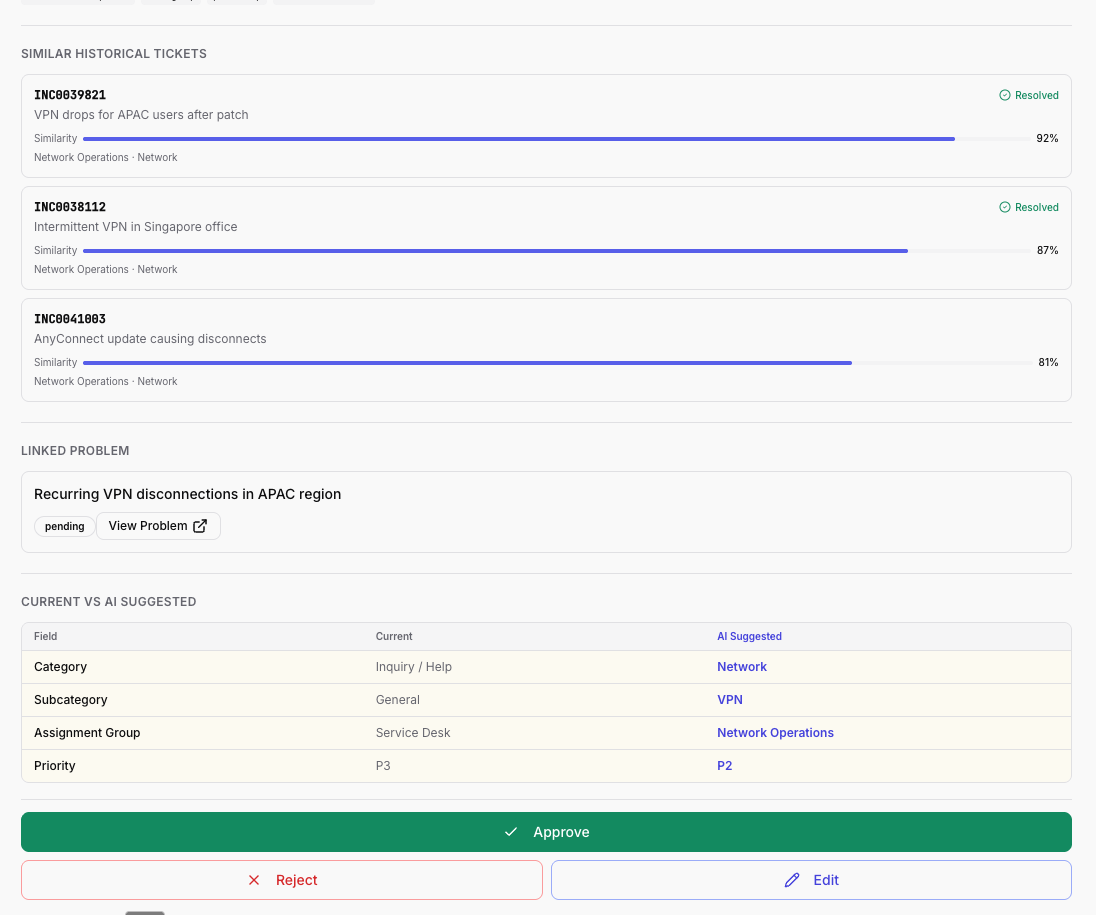The height and width of the screenshot is (915, 1096).
Task: Click the AI suggested 'VPN' subcategory value
Action: 730,700
